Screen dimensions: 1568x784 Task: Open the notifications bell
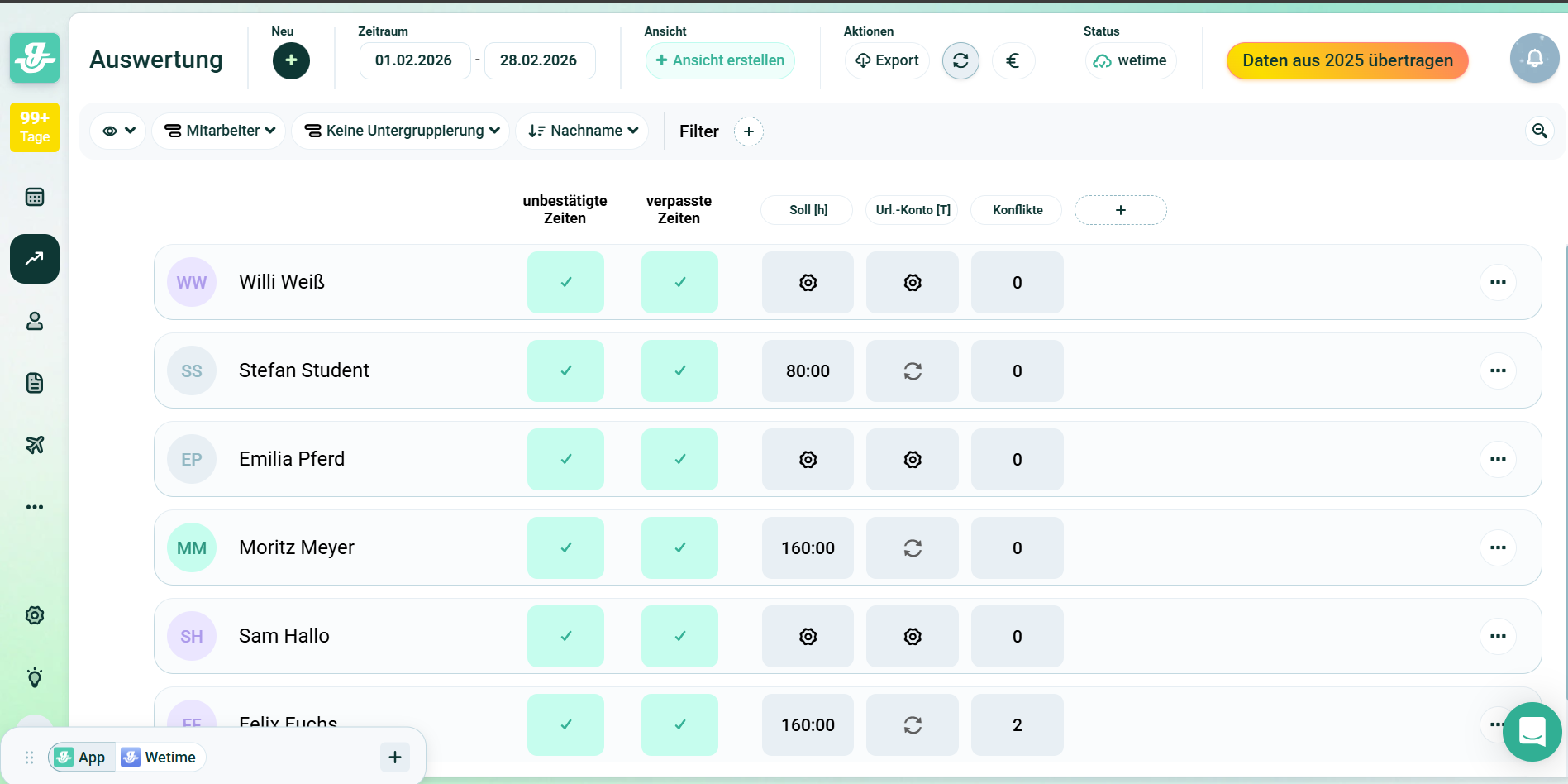coord(1534,59)
